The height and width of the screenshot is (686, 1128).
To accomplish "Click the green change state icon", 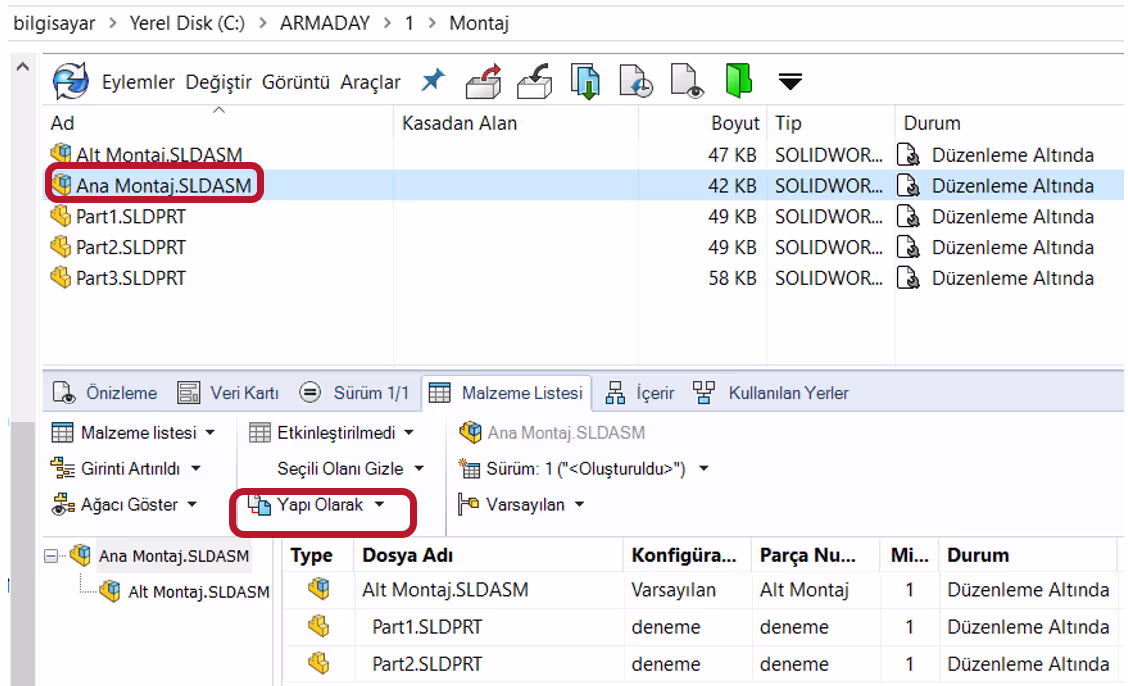I will [738, 80].
